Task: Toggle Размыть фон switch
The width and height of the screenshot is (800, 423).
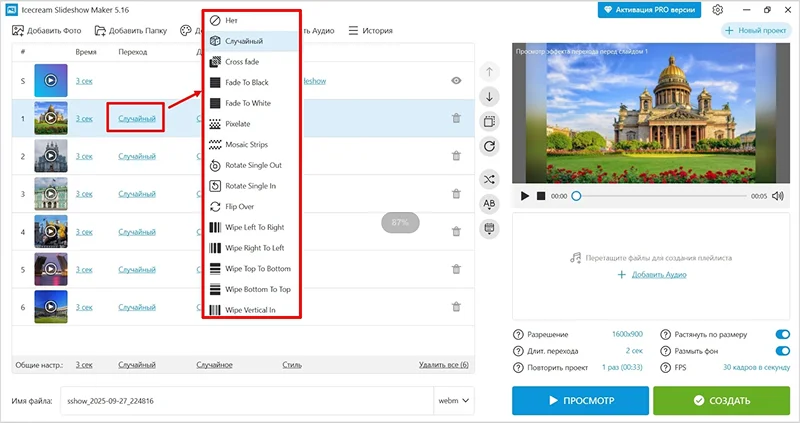Action: [782, 351]
